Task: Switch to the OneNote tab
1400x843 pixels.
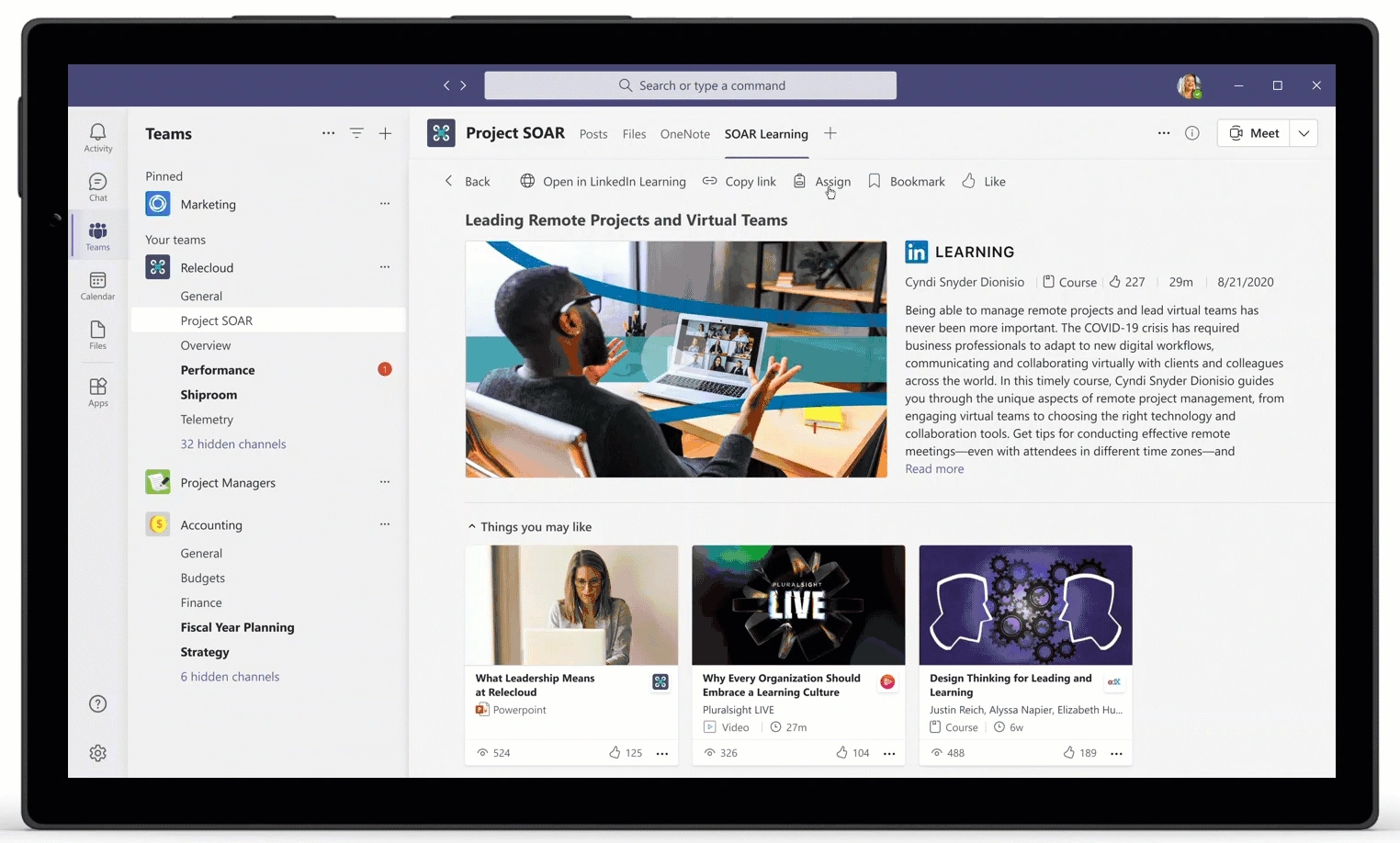Action: point(685,134)
